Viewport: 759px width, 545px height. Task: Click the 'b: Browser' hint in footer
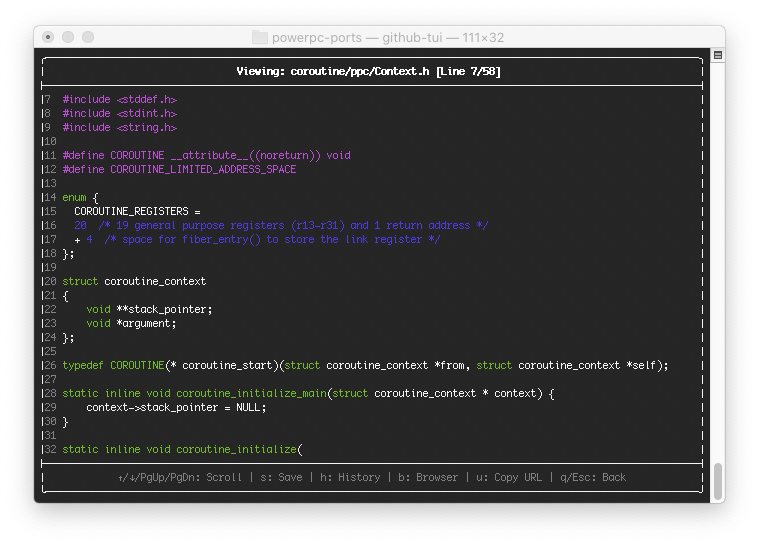point(428,477)
